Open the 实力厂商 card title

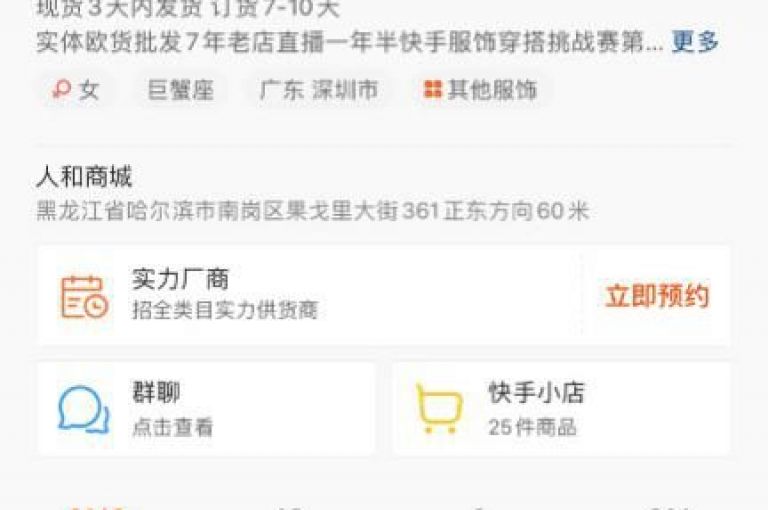click(x=180, y=279)
